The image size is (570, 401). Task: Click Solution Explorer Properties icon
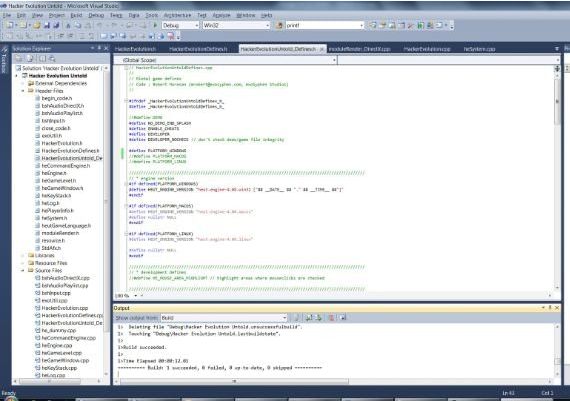coord(19,59)
